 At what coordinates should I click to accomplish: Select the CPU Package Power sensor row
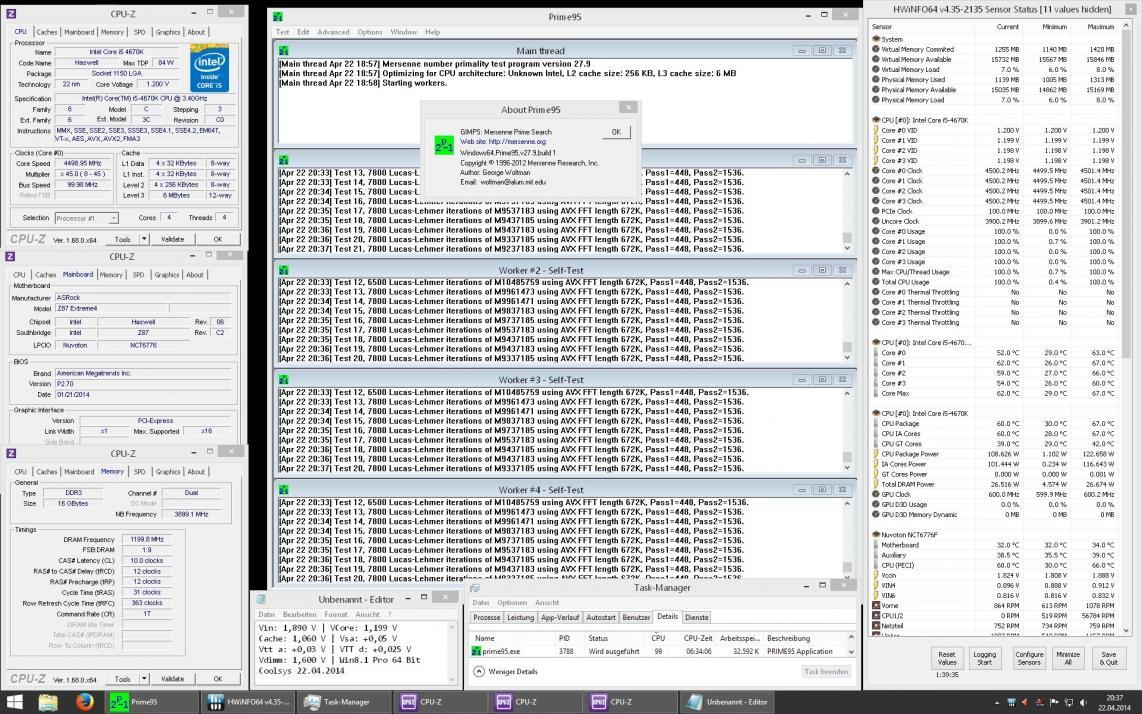coord(994,454)
